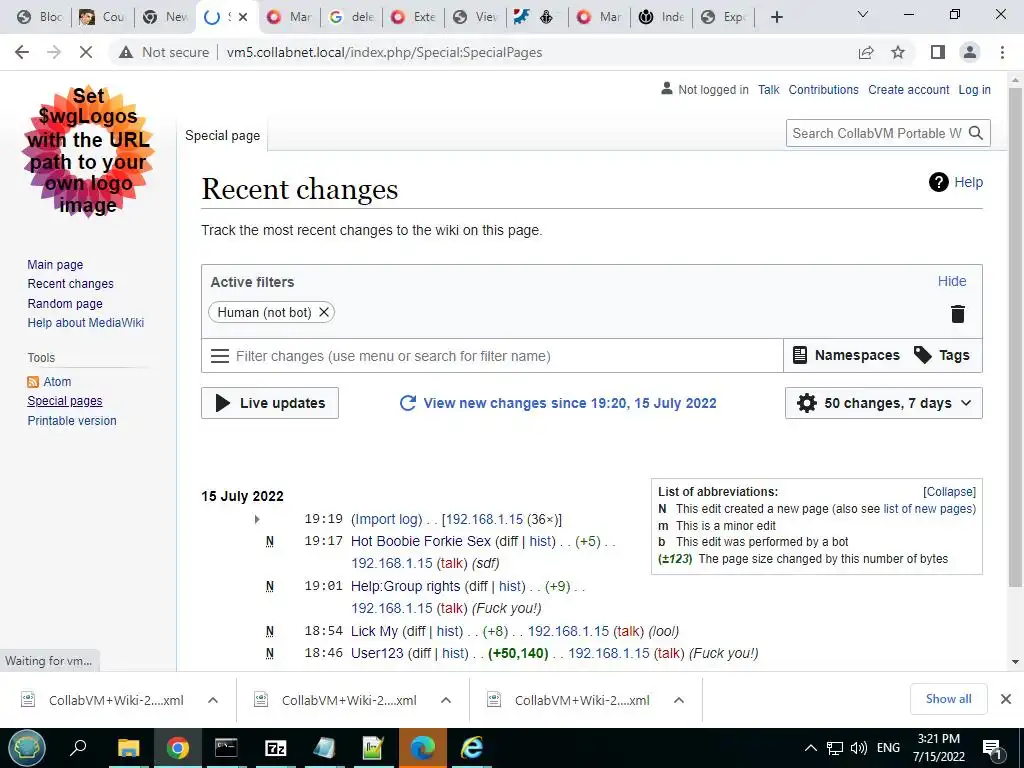Viewport: 1024px width, 768px height.
Task: Share this page via the share icon
Action: click(866, 52)
